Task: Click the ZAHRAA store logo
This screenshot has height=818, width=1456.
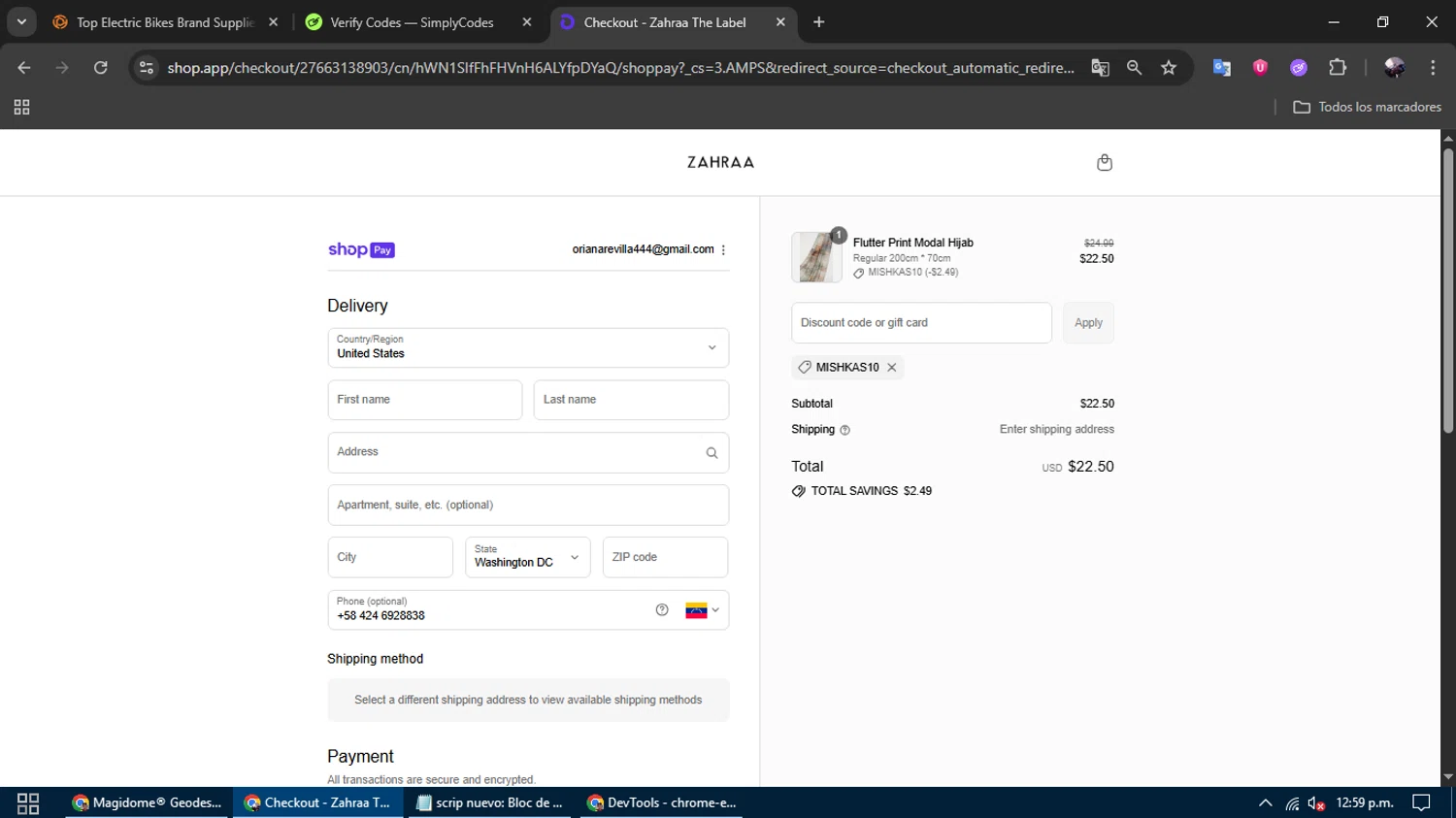Action: coord(720,162)
